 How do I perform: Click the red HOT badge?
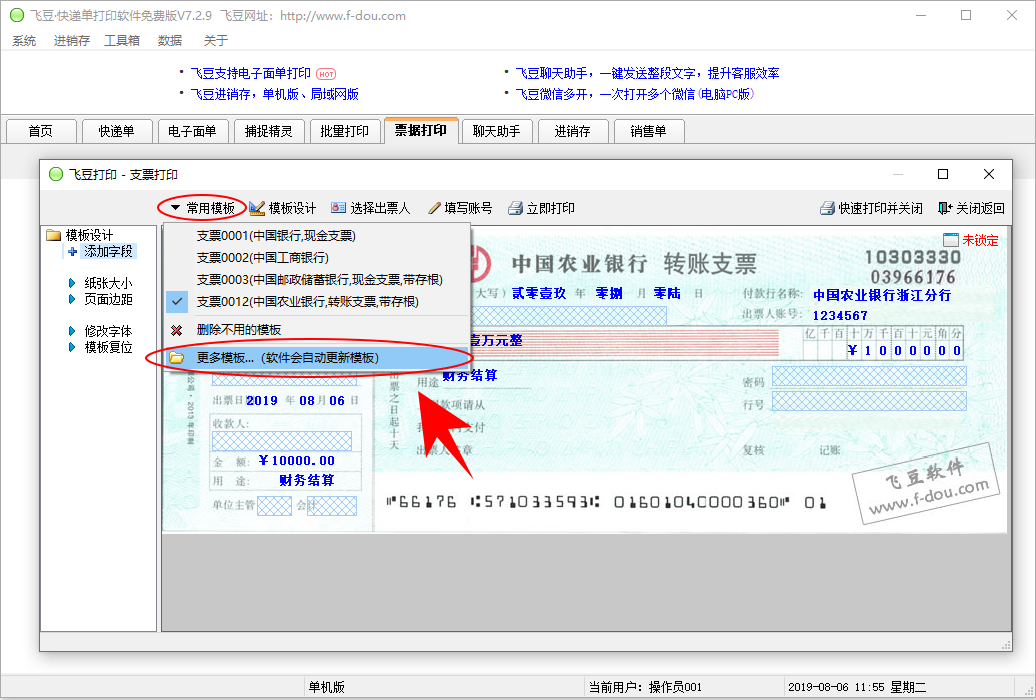[326, 74]
